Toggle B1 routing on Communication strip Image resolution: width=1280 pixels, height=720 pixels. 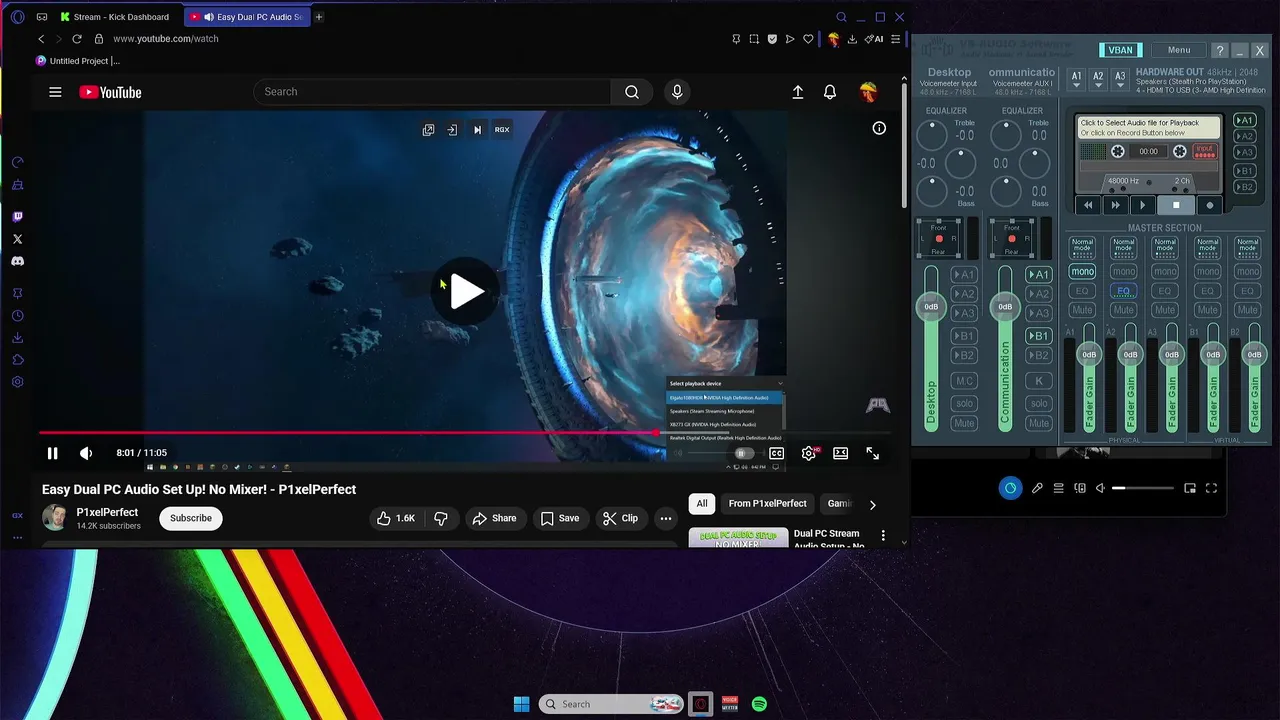[x=1039, y=336]
